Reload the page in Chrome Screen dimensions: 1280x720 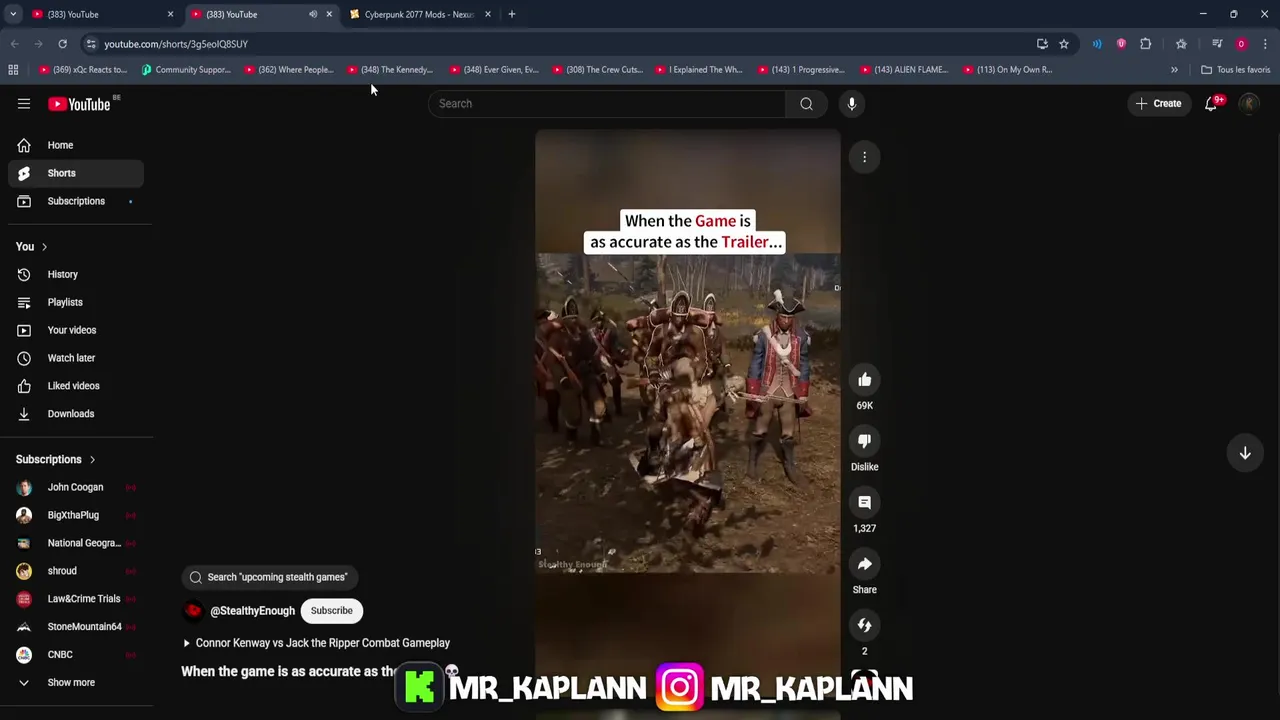(62, 44)
